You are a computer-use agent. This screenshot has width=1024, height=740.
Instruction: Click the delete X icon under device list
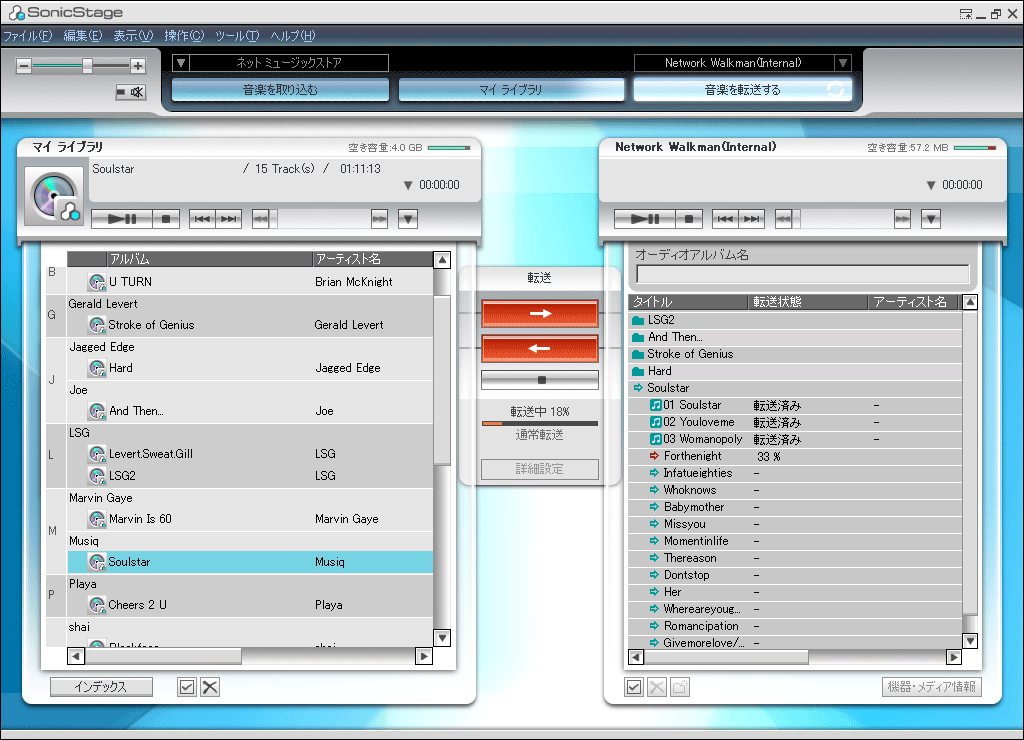point(657,686)
